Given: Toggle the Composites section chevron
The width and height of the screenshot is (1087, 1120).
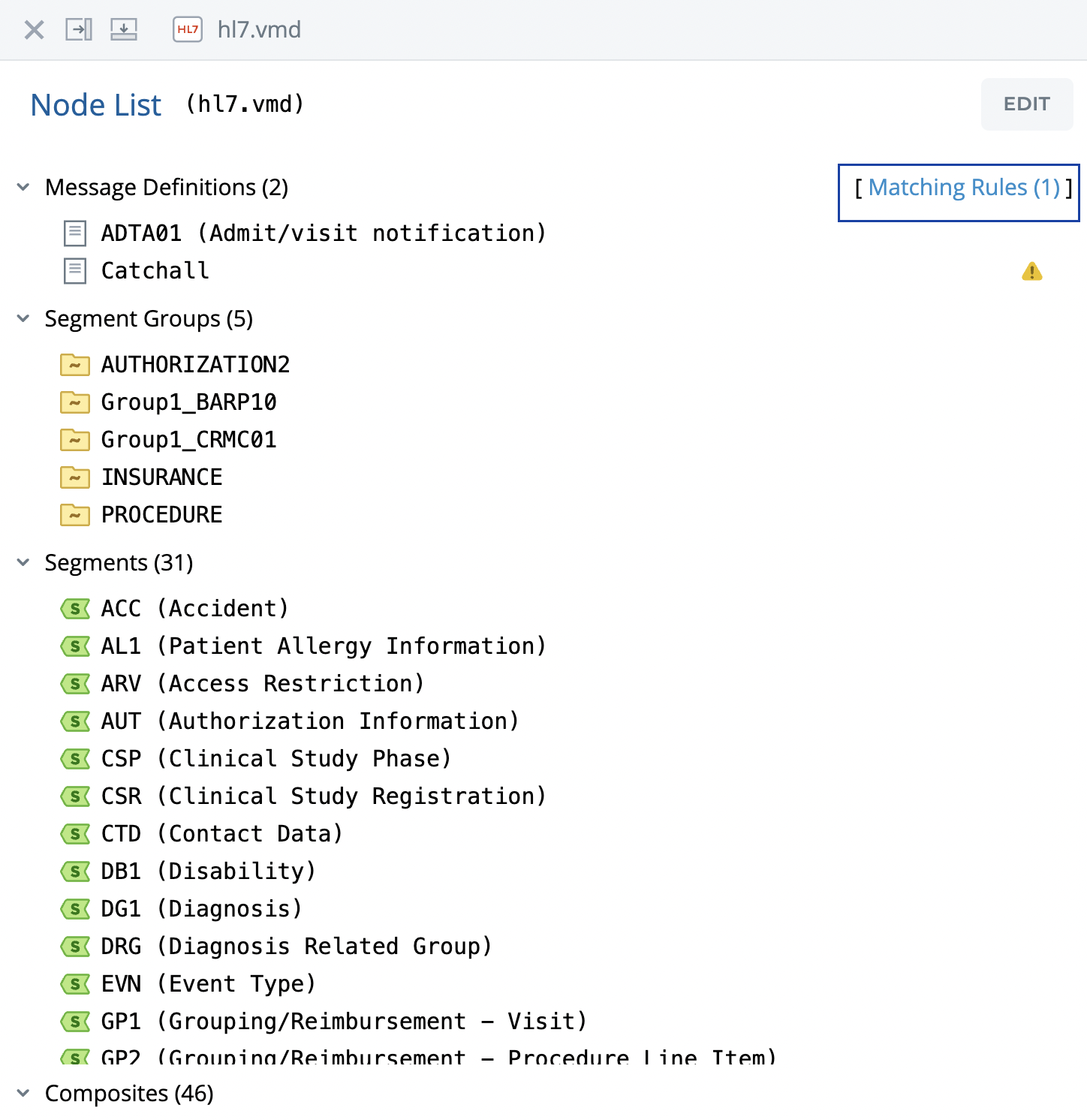Looking at the screenshot, I should point(23,1093).
